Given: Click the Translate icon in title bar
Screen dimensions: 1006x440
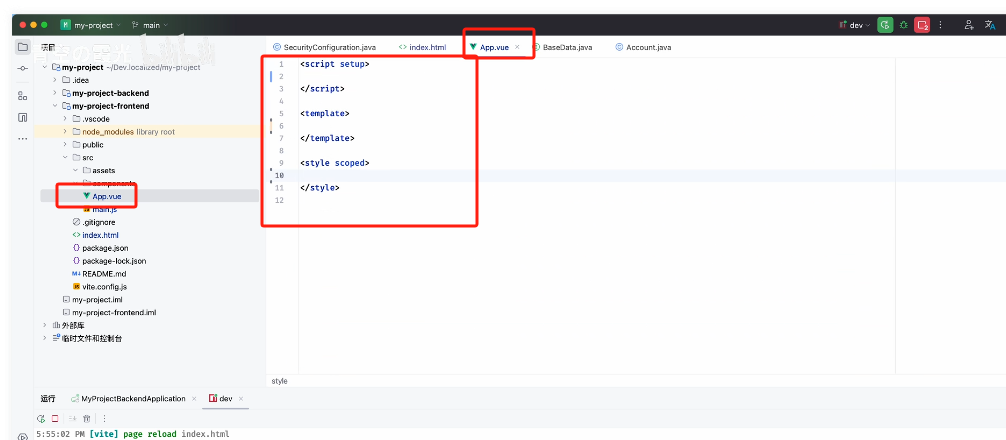Looking at the screenshot, I should (x=989, y=25).
